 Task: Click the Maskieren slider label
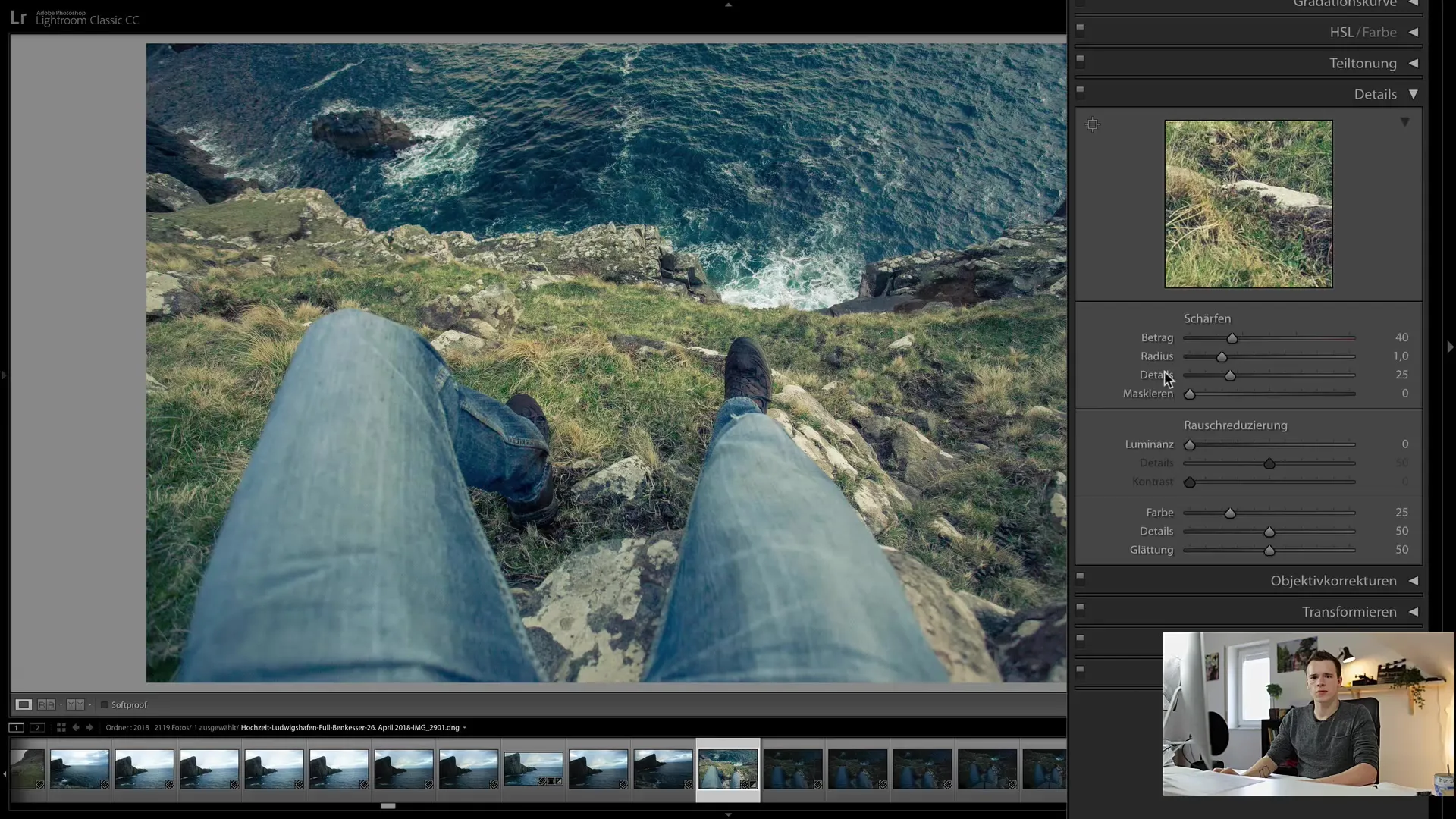coord(1147,394)
